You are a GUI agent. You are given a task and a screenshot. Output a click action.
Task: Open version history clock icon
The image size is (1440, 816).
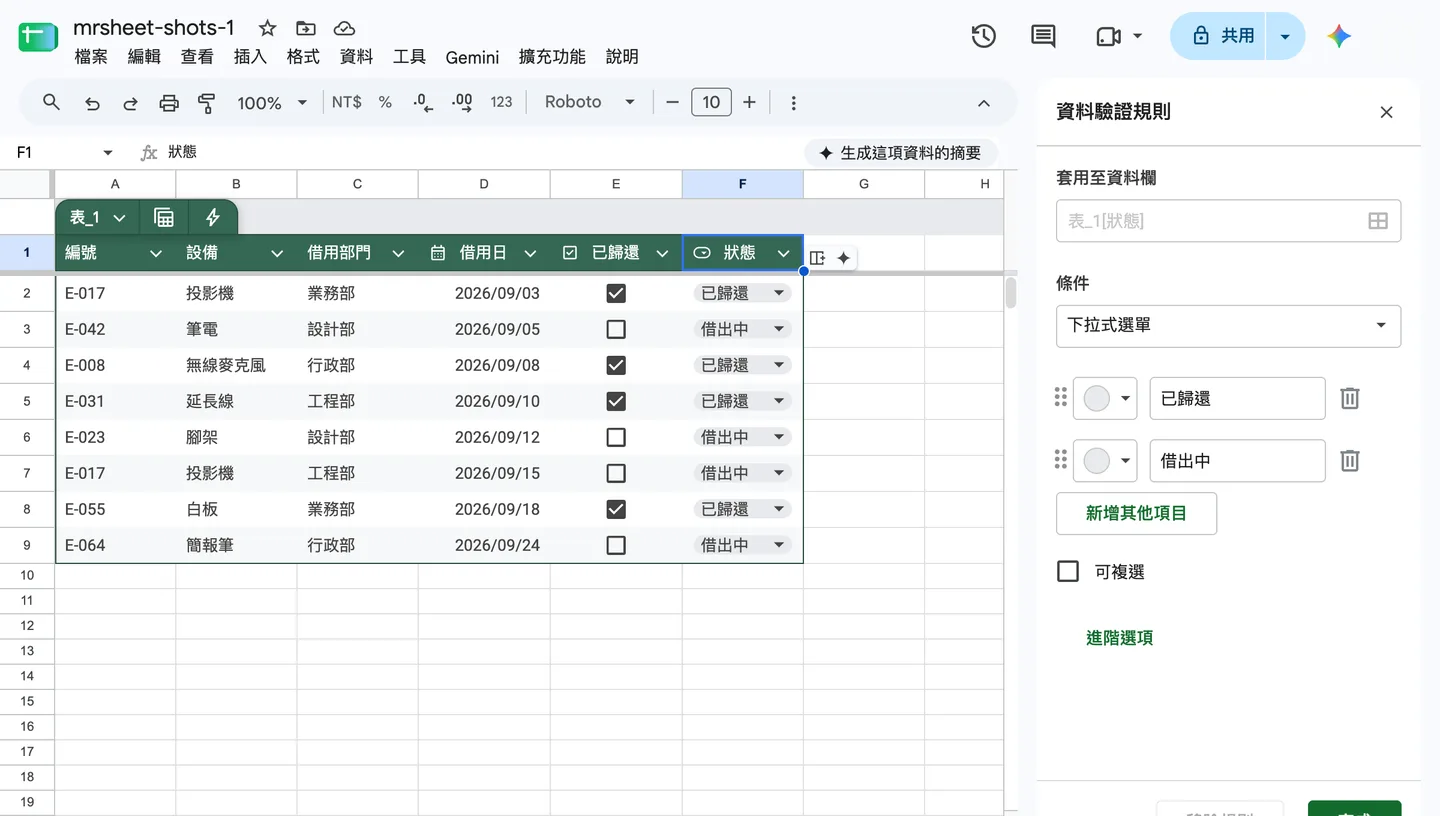pos(984,36)
